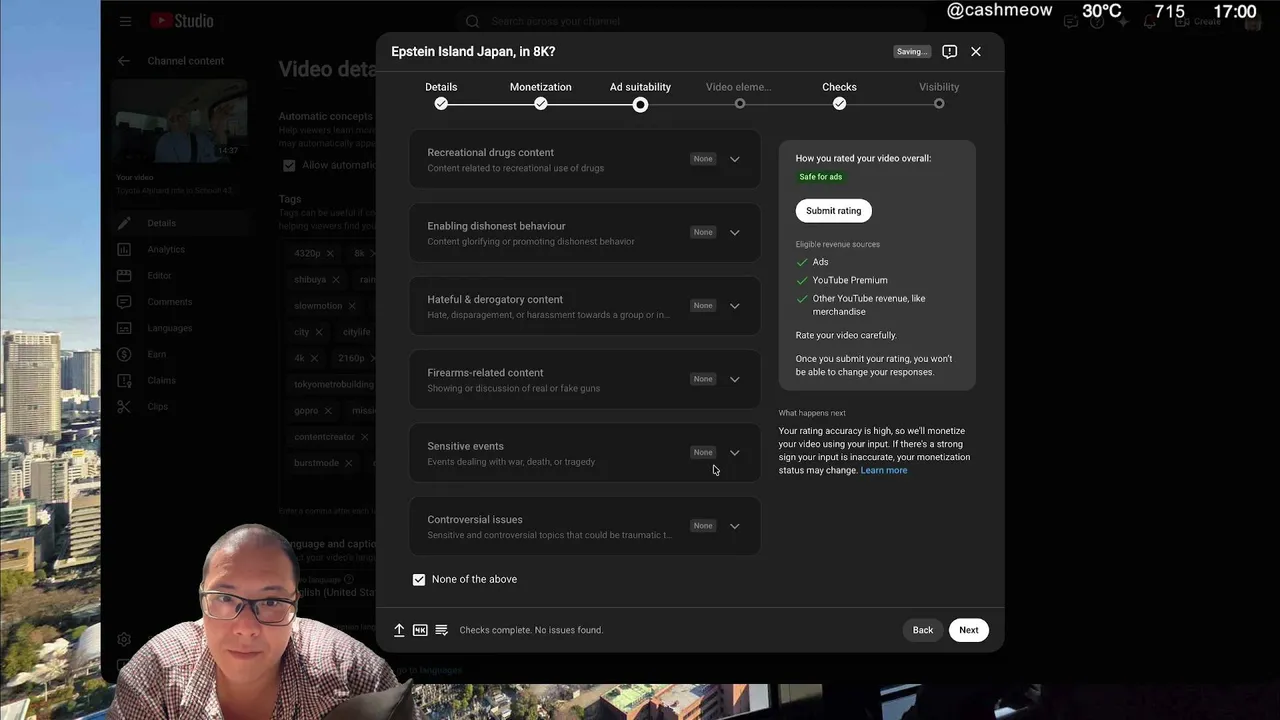Remove the slowmotion tag
1280x720 pixels.
(x=352, y=306)
